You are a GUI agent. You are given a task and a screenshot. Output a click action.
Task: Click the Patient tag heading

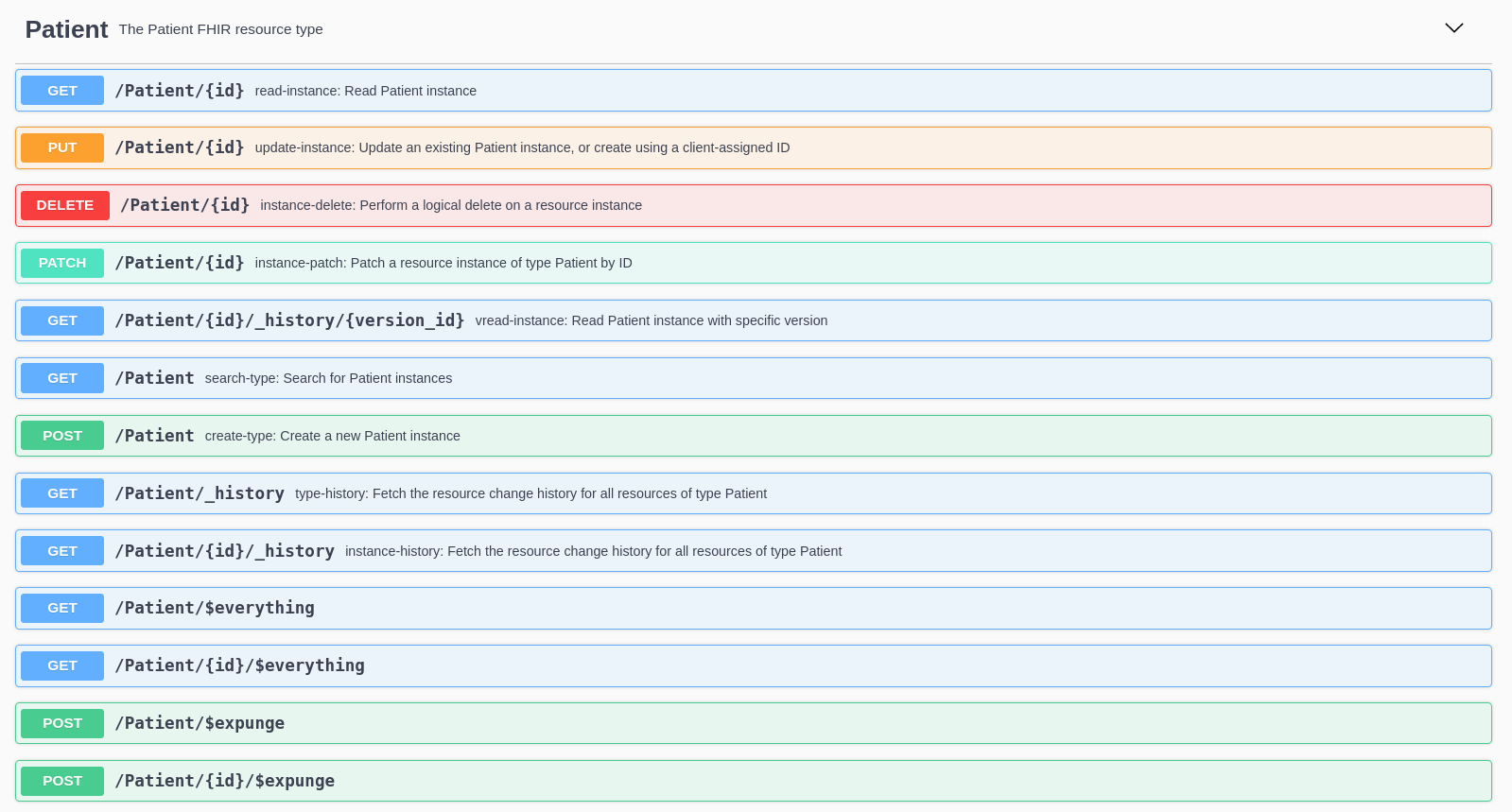coord(66,29)
